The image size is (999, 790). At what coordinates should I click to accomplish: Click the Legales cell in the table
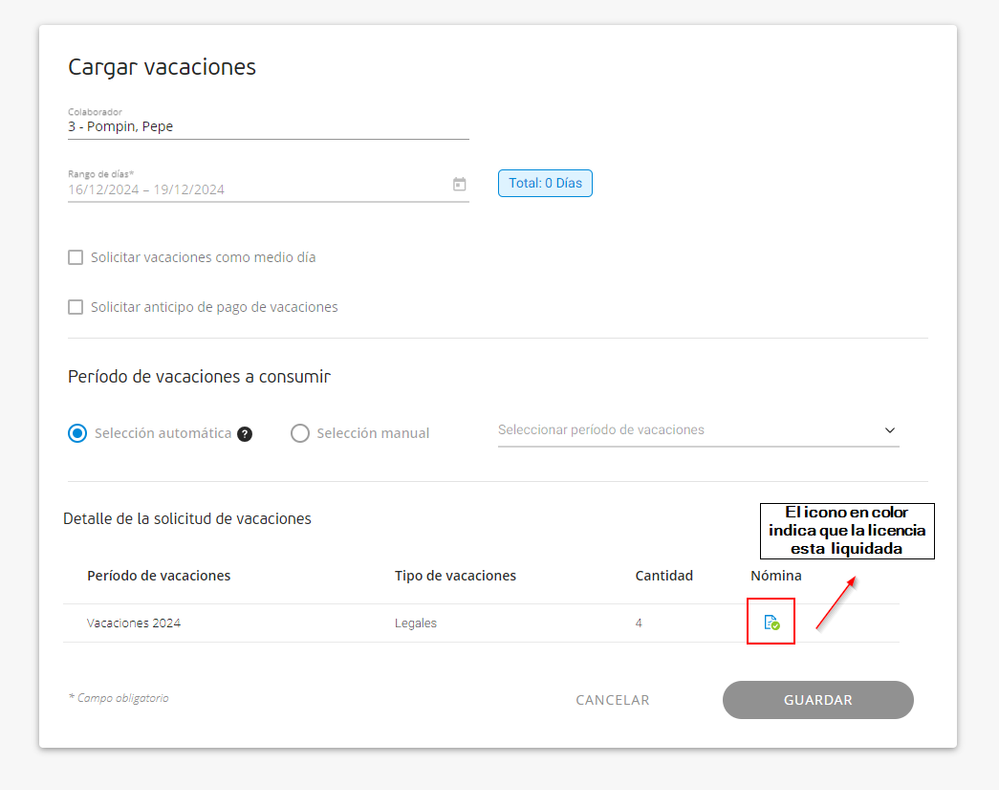click(416, 623)
